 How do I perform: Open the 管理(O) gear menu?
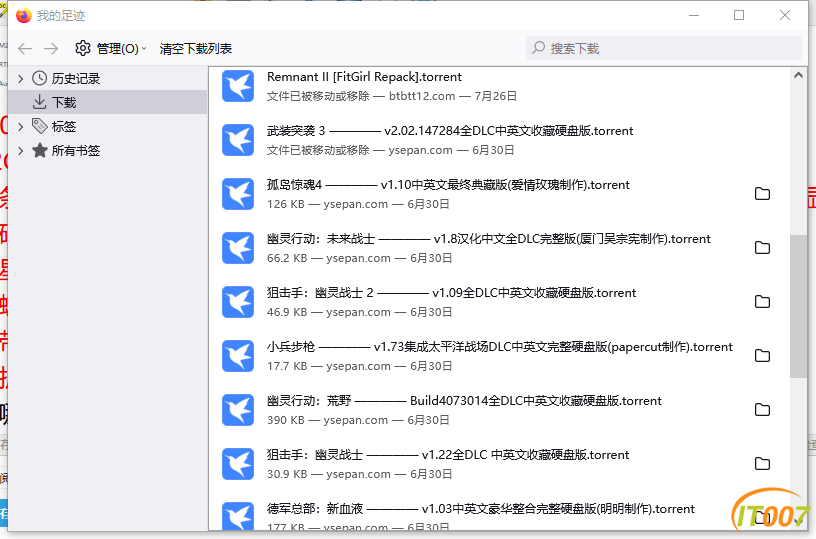(x=111, y=48)
